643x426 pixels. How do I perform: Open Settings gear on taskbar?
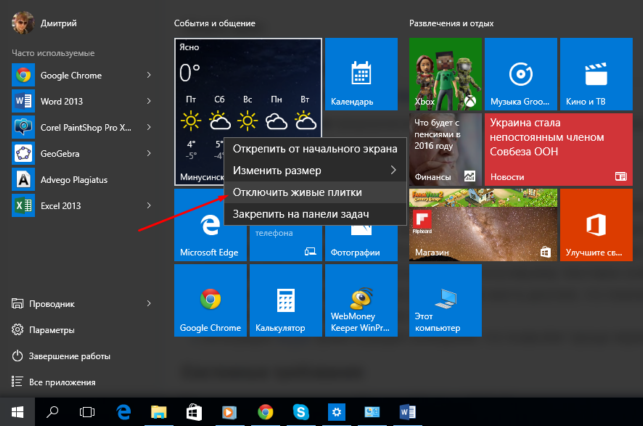(x=336, y=412)
